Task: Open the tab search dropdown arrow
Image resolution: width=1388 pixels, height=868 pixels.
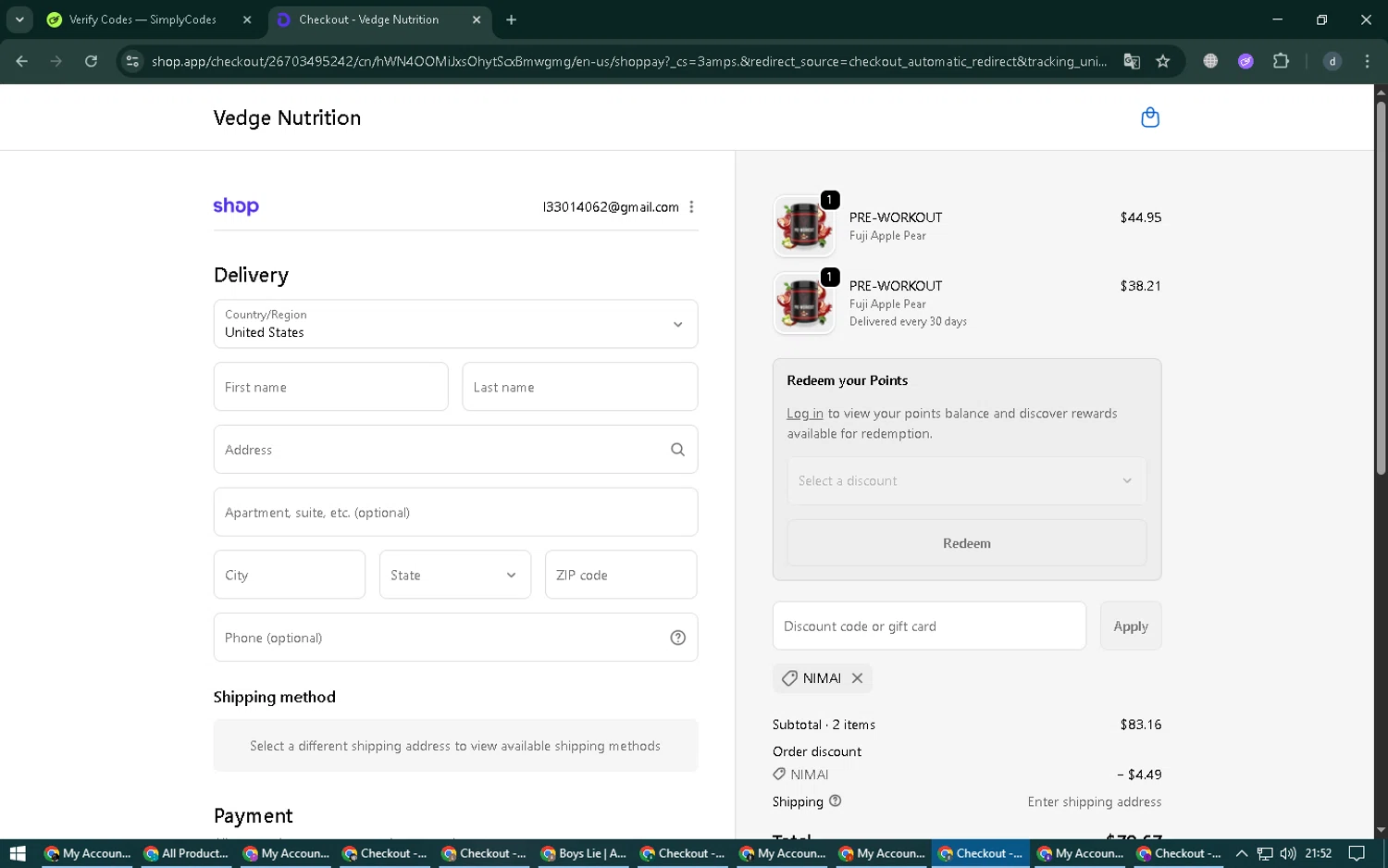Action: coord(19,19)
